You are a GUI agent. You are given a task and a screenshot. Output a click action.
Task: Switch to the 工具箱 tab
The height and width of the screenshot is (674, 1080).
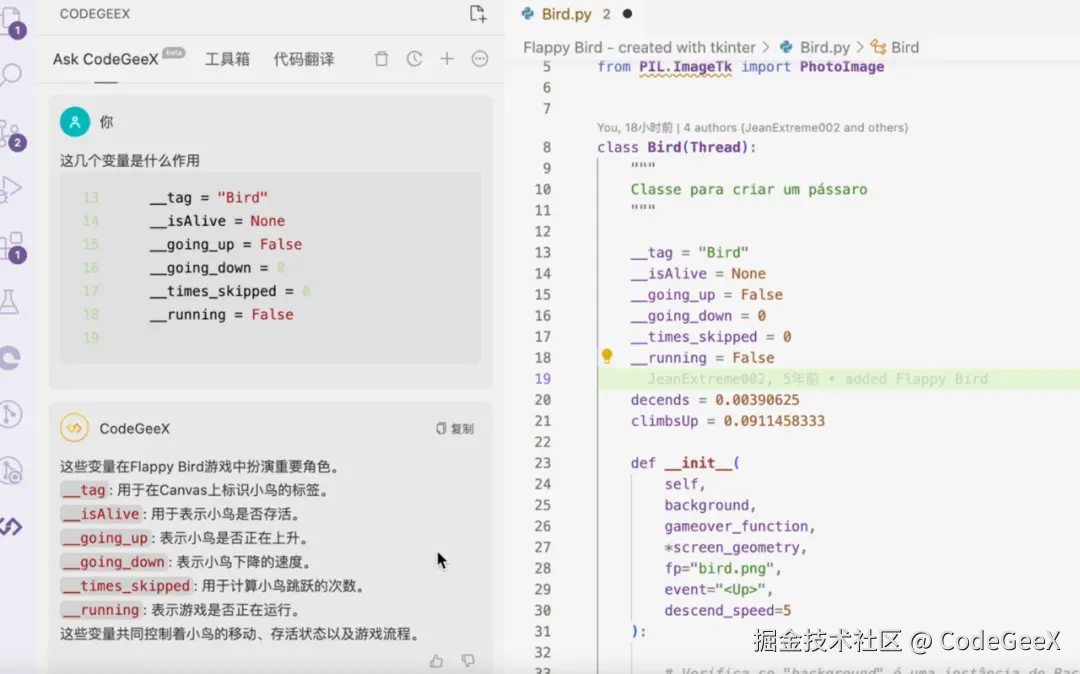click(227, 59)
